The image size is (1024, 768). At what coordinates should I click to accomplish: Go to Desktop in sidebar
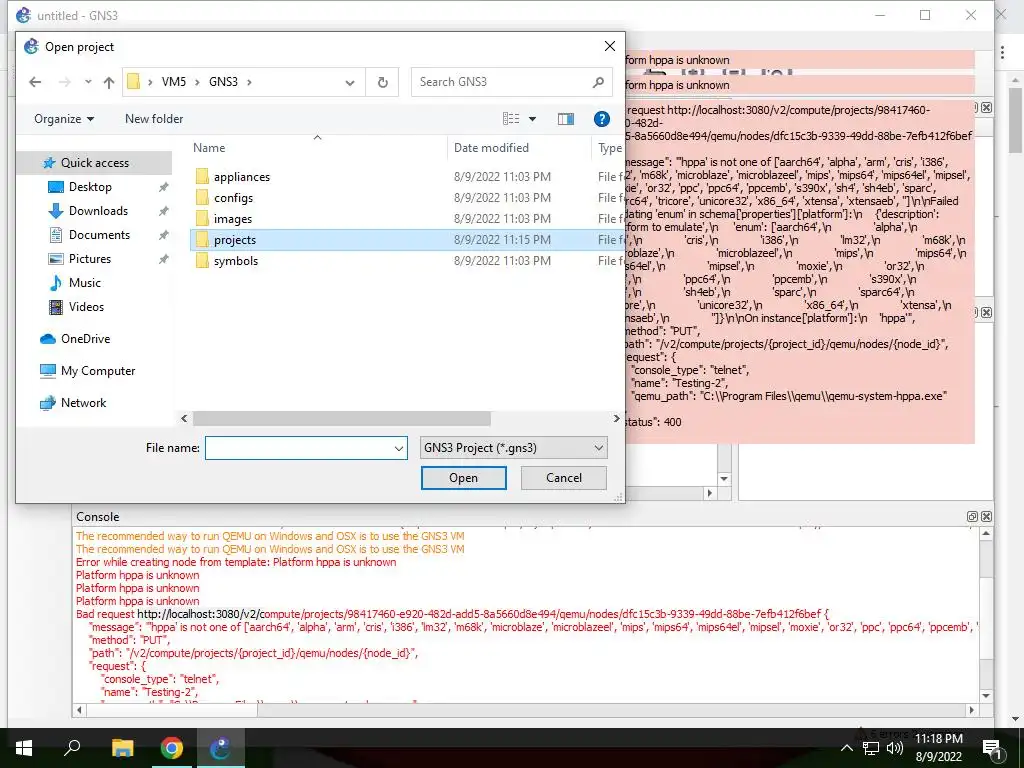pos(90,187)
